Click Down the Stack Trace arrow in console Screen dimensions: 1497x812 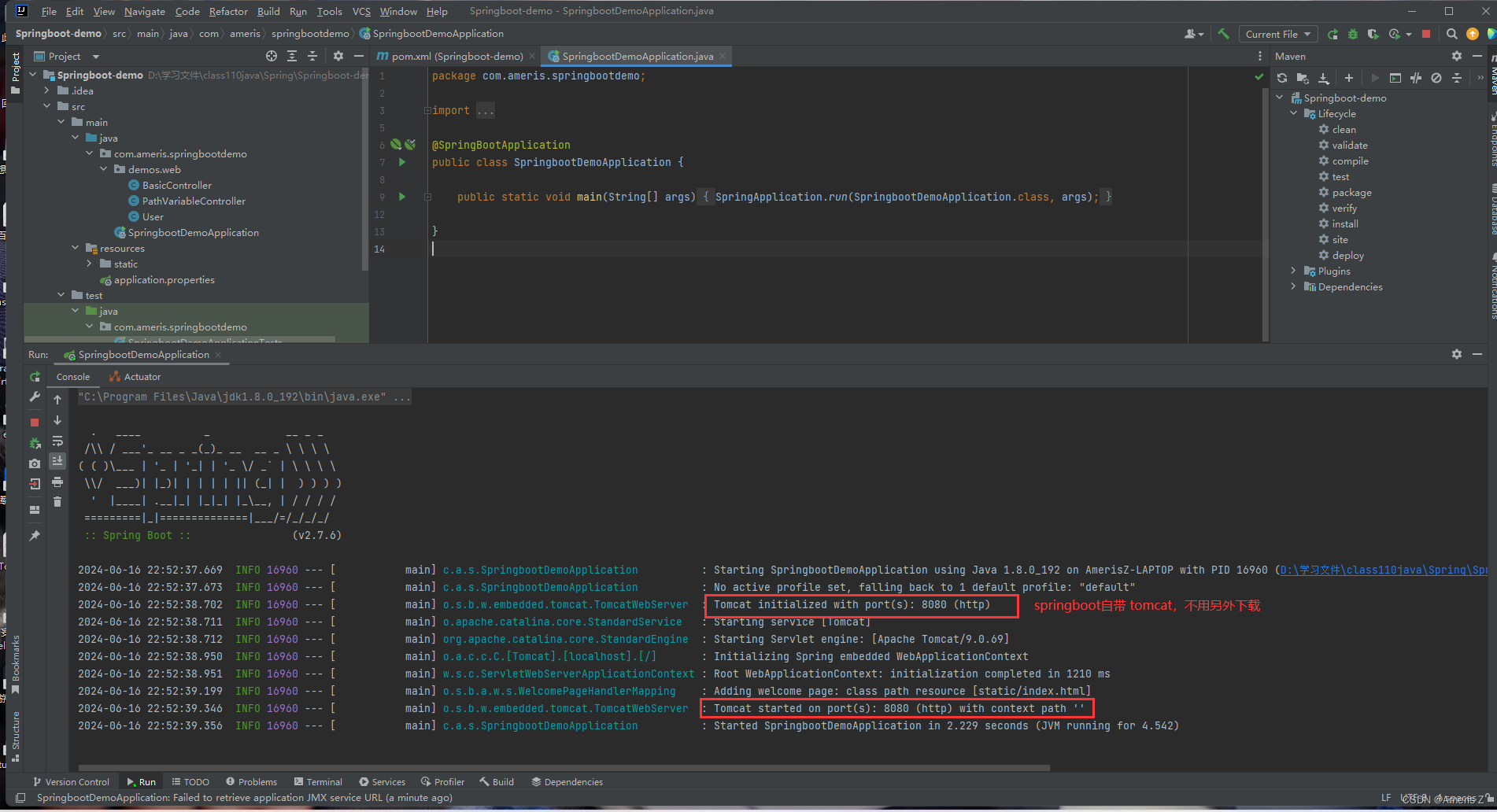click(x=57, y=420)
